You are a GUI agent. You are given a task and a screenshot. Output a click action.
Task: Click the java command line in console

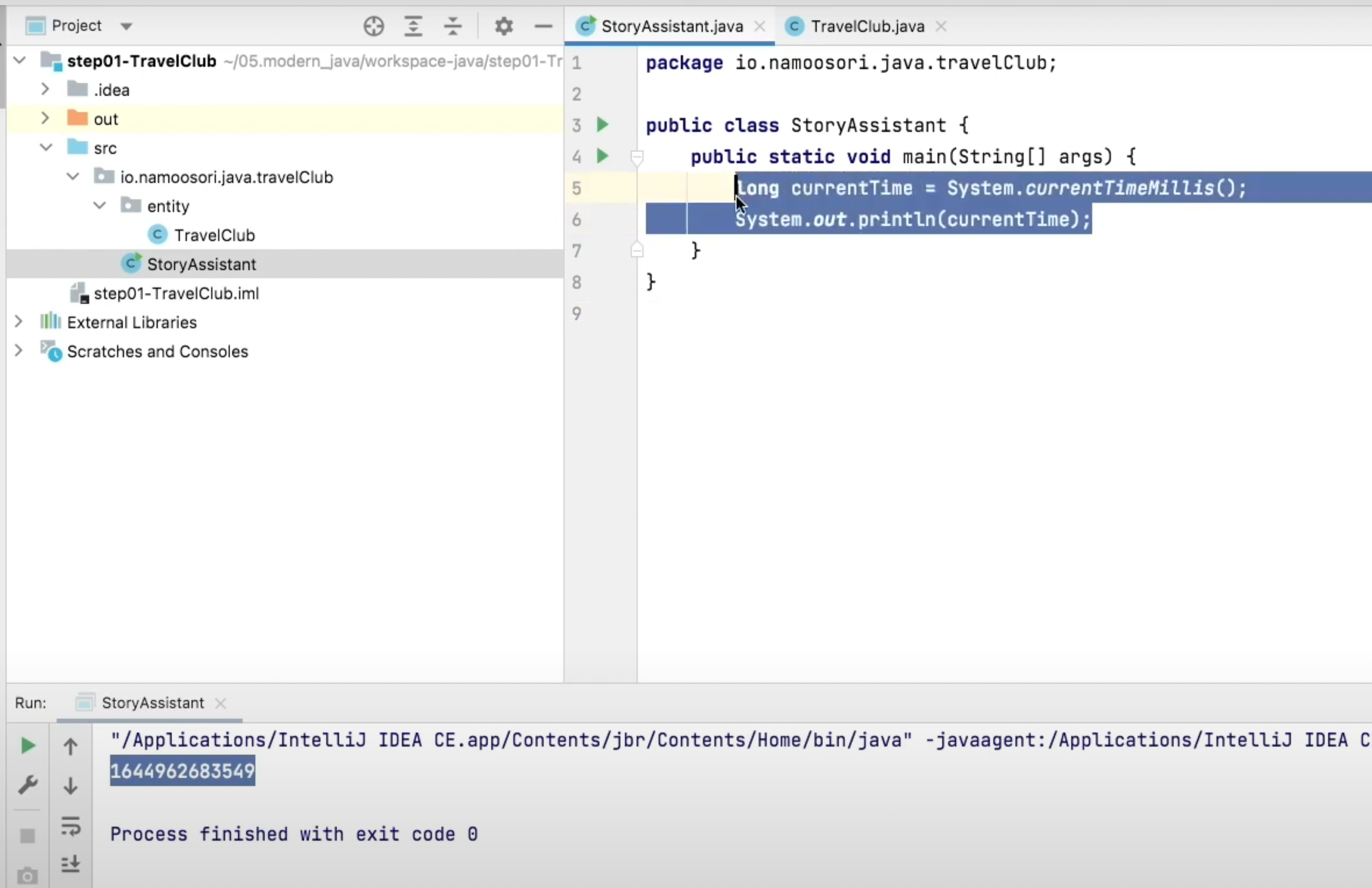[x=741, y=739]
